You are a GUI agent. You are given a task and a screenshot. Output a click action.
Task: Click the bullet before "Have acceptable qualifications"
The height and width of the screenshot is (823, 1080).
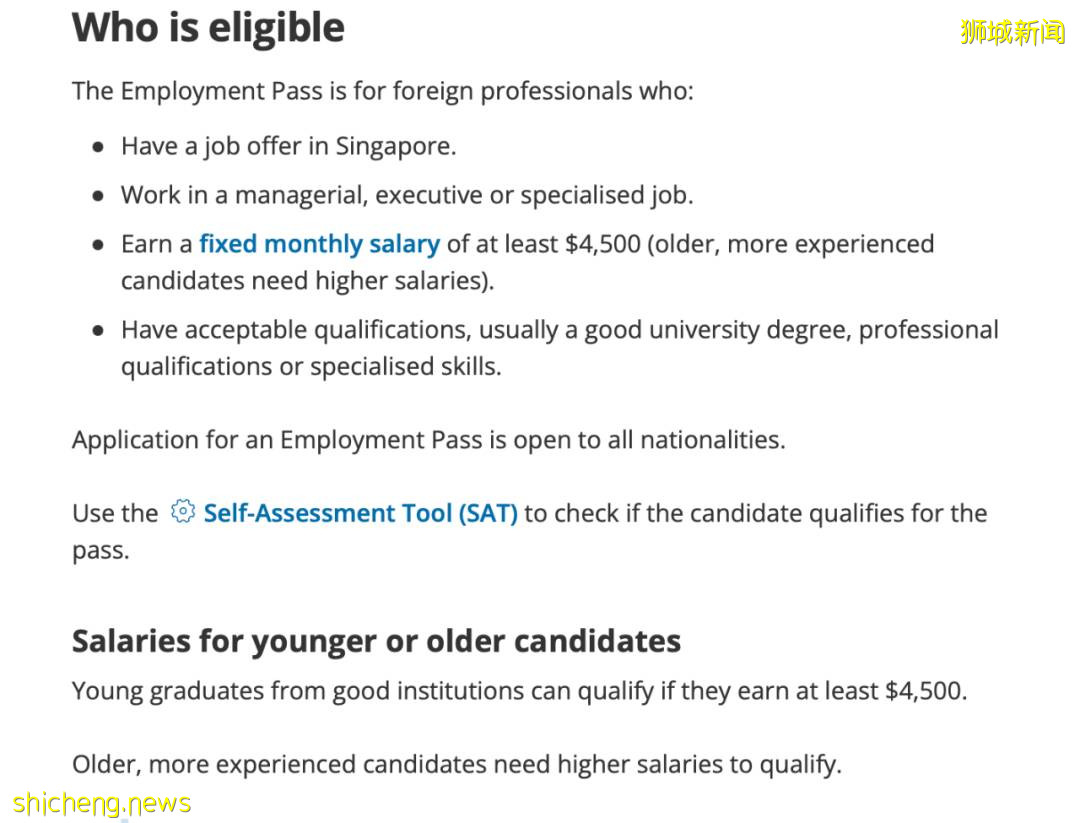[97, 331]
